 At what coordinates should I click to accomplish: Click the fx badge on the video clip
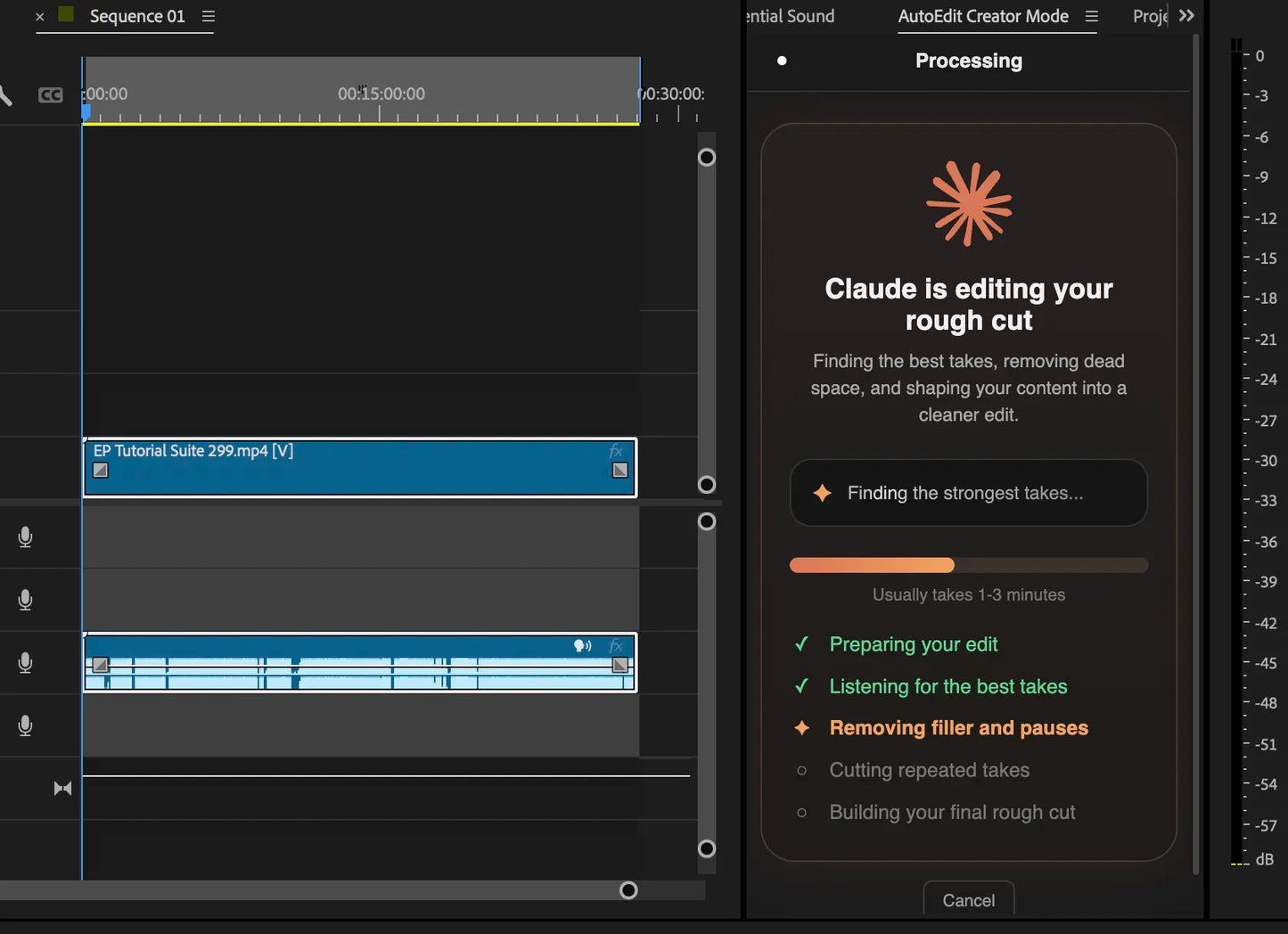point(616,451)
